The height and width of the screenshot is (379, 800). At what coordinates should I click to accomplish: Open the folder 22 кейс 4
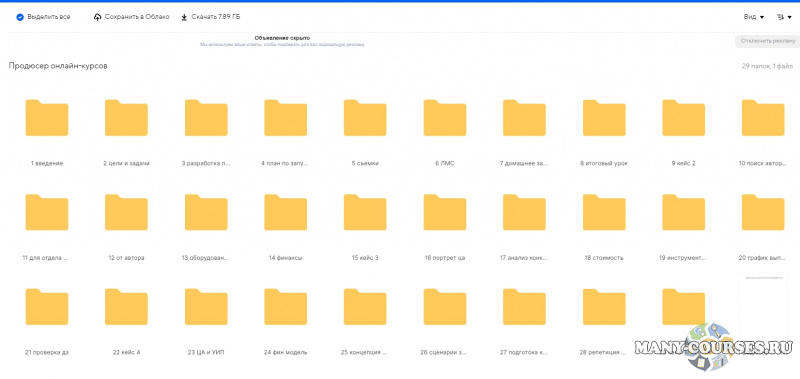pyautogui.click(x=126, y=307)
